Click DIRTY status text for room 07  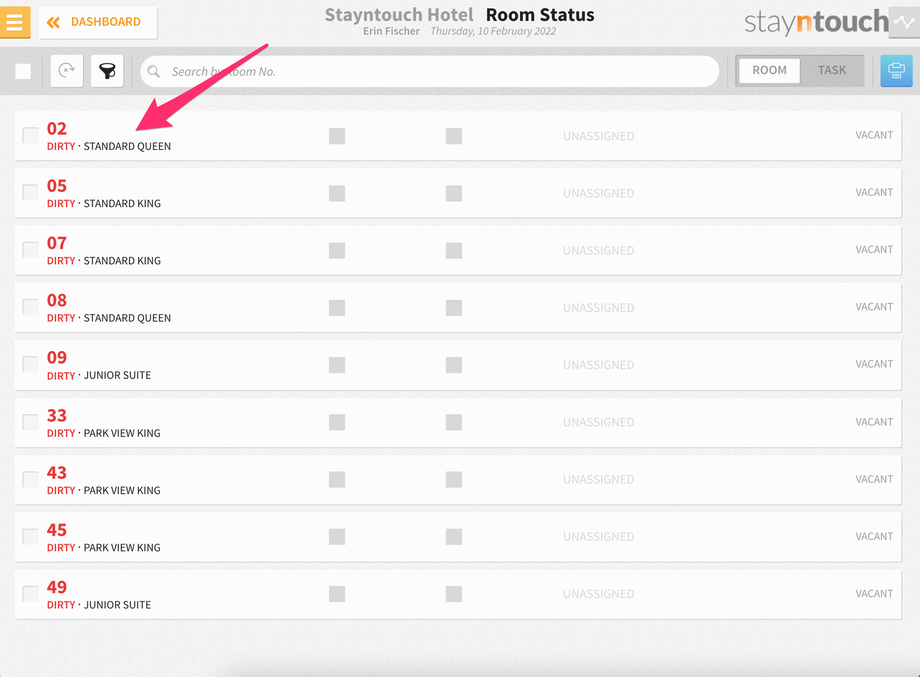point(61,261)
